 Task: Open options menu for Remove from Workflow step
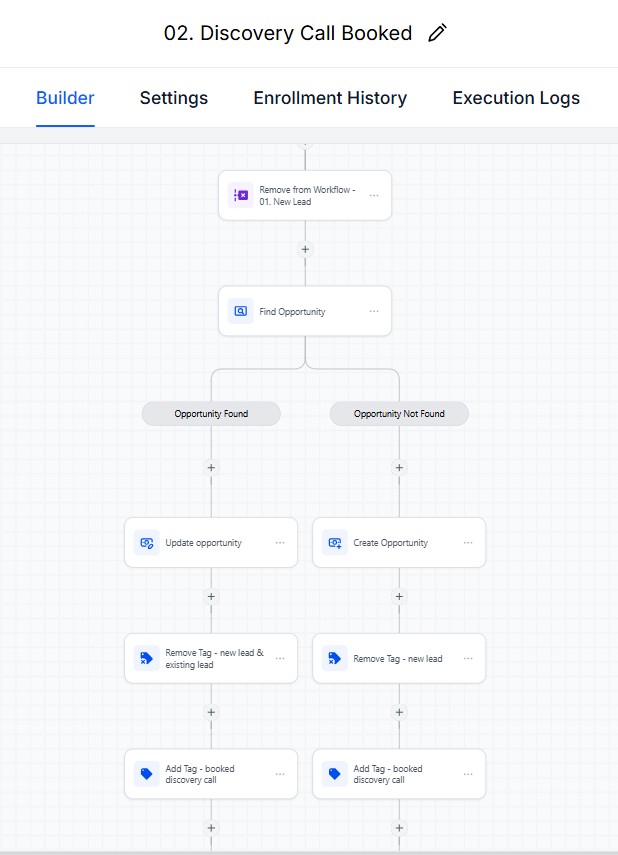[x=374, y=195]
